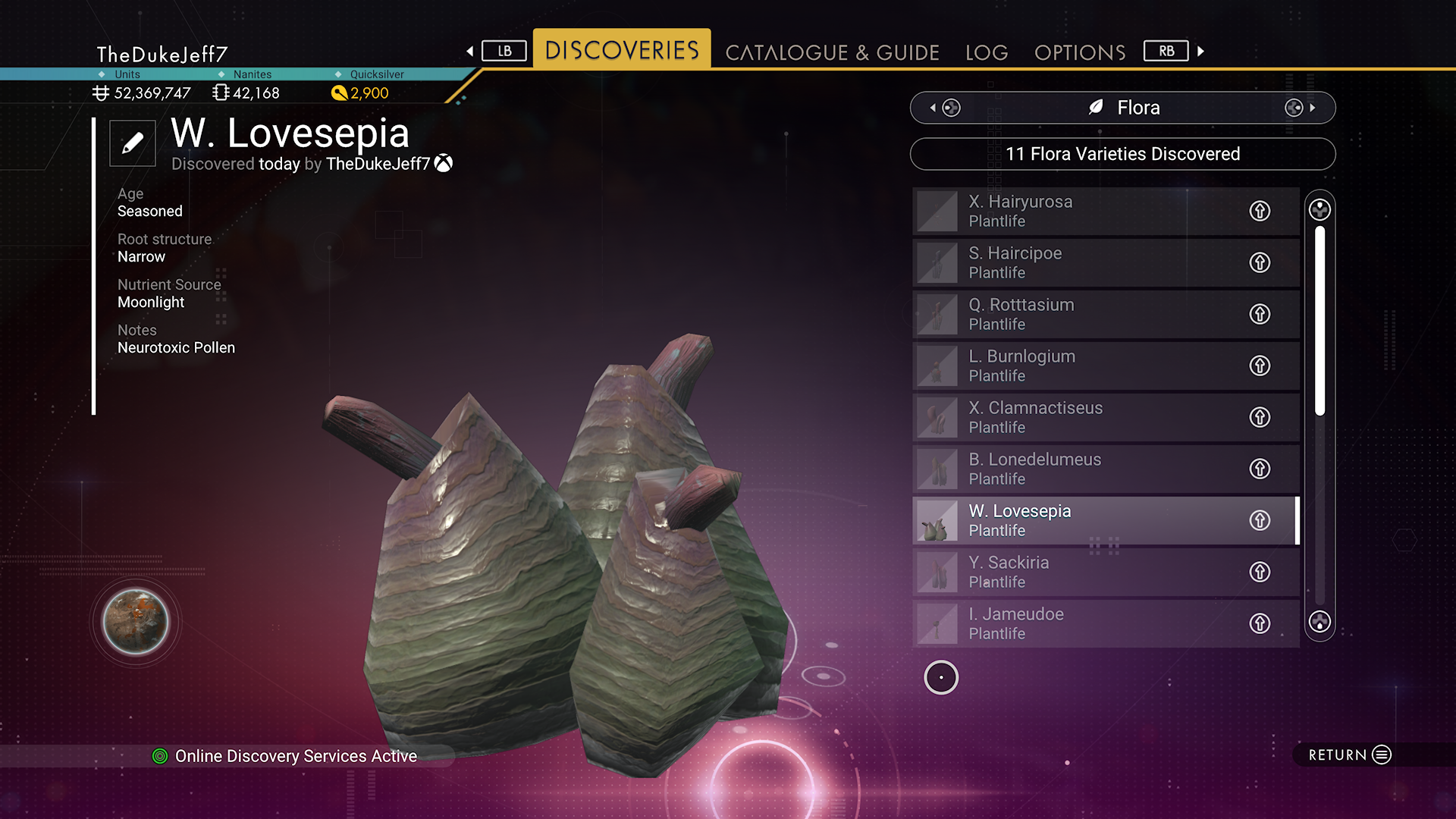Upload the X. Hairyurosa discovery via its arrow icon
Image resolution: width=1456 pixels, height=819 pixels.
[1260, 211]
